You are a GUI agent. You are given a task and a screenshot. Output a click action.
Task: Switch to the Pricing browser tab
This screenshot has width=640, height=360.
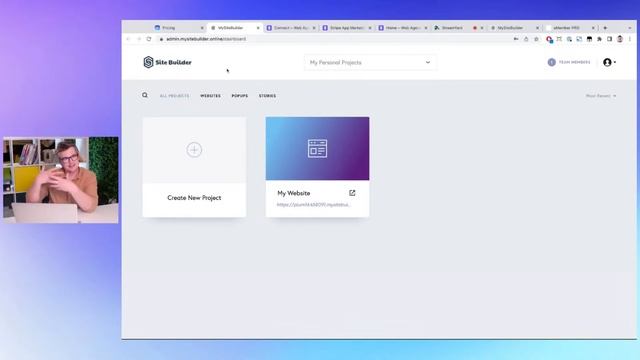coord(178,28)
